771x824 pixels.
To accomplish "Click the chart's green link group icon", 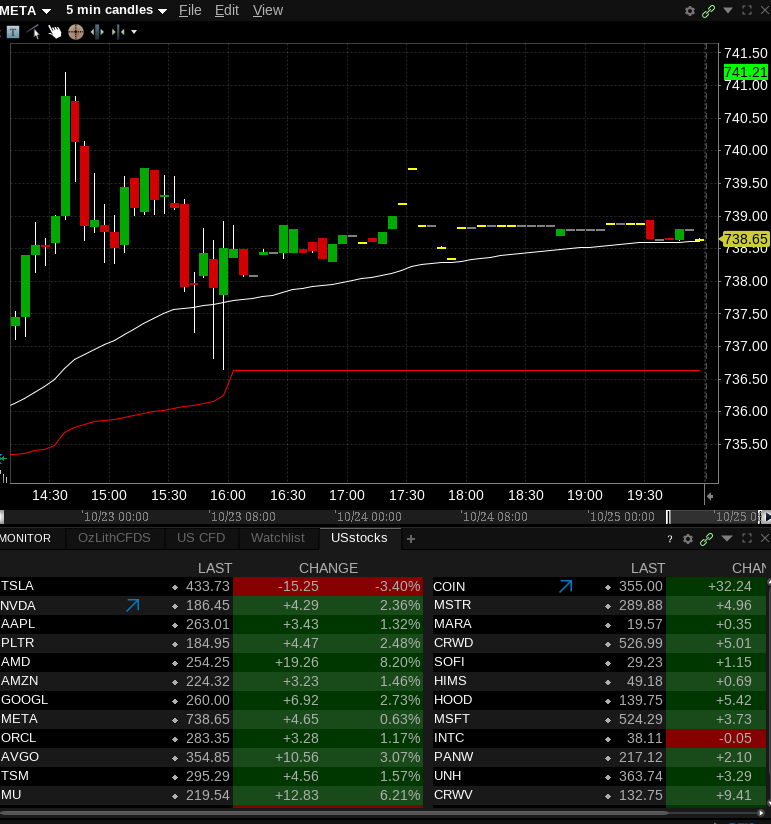I will coord(708,10).
